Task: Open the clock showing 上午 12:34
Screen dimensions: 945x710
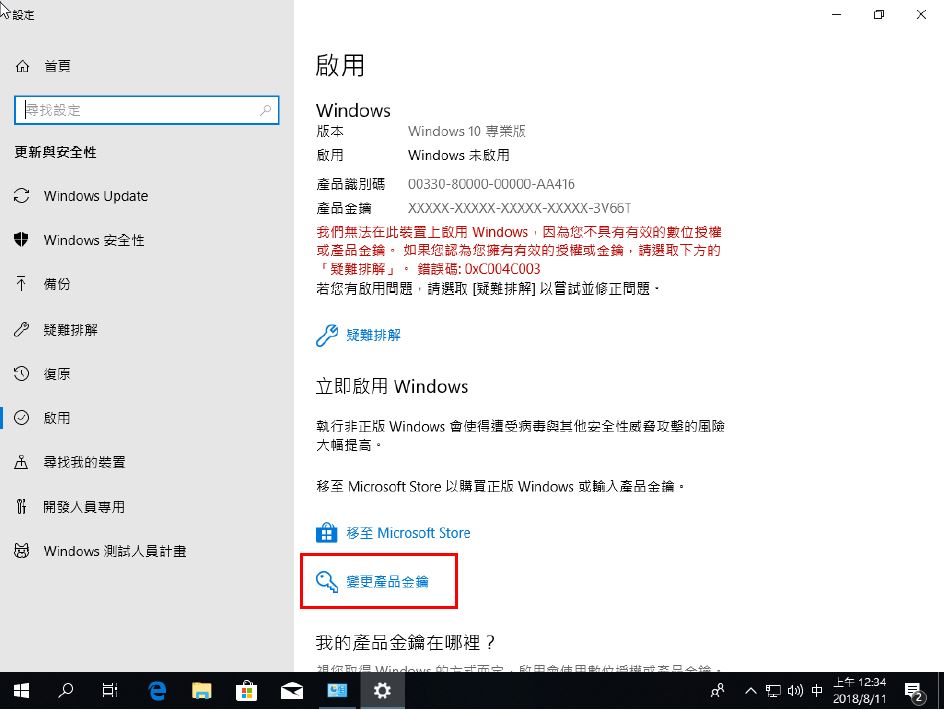Action: click(x=860, y=691)
